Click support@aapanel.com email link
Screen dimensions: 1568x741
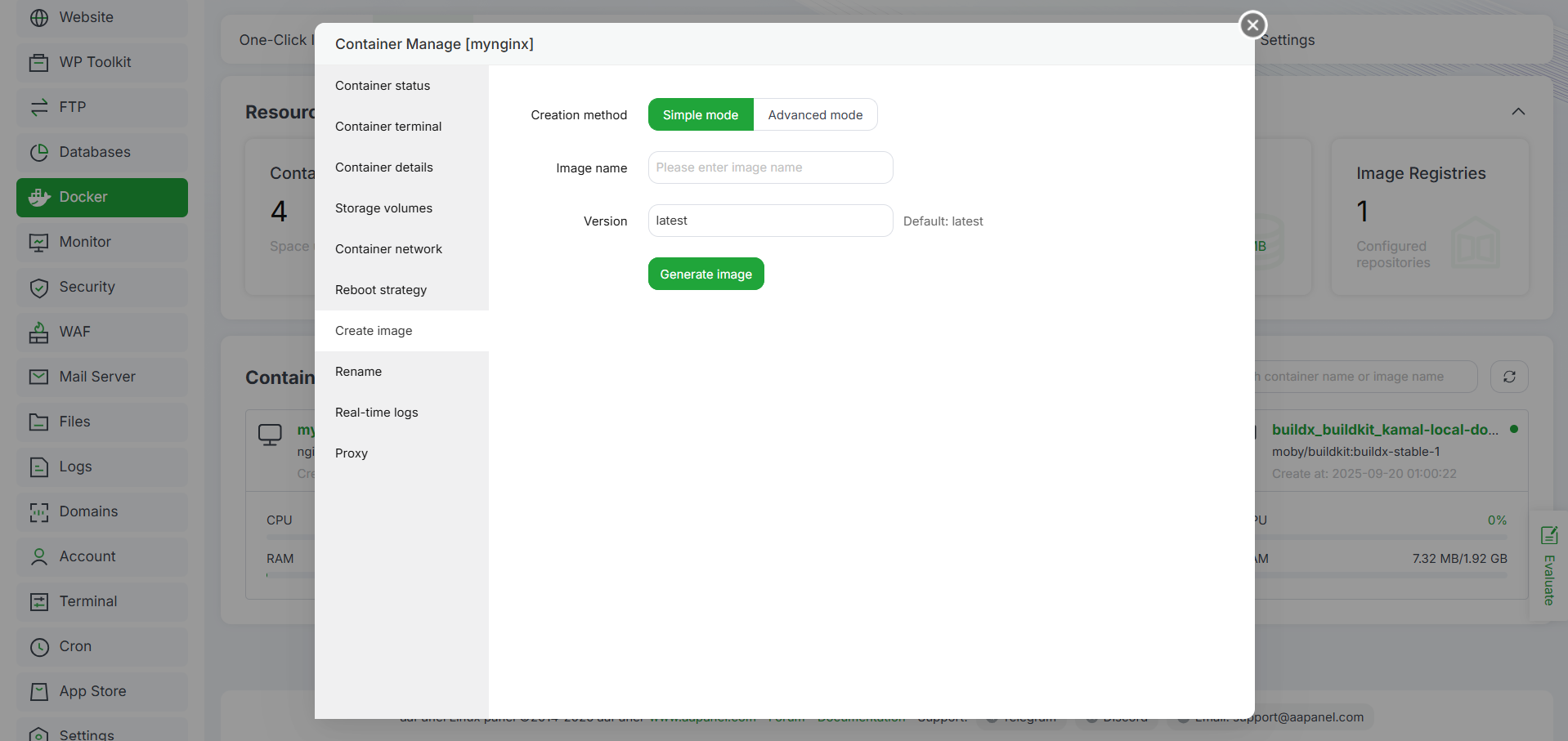tap(1298, 717)
